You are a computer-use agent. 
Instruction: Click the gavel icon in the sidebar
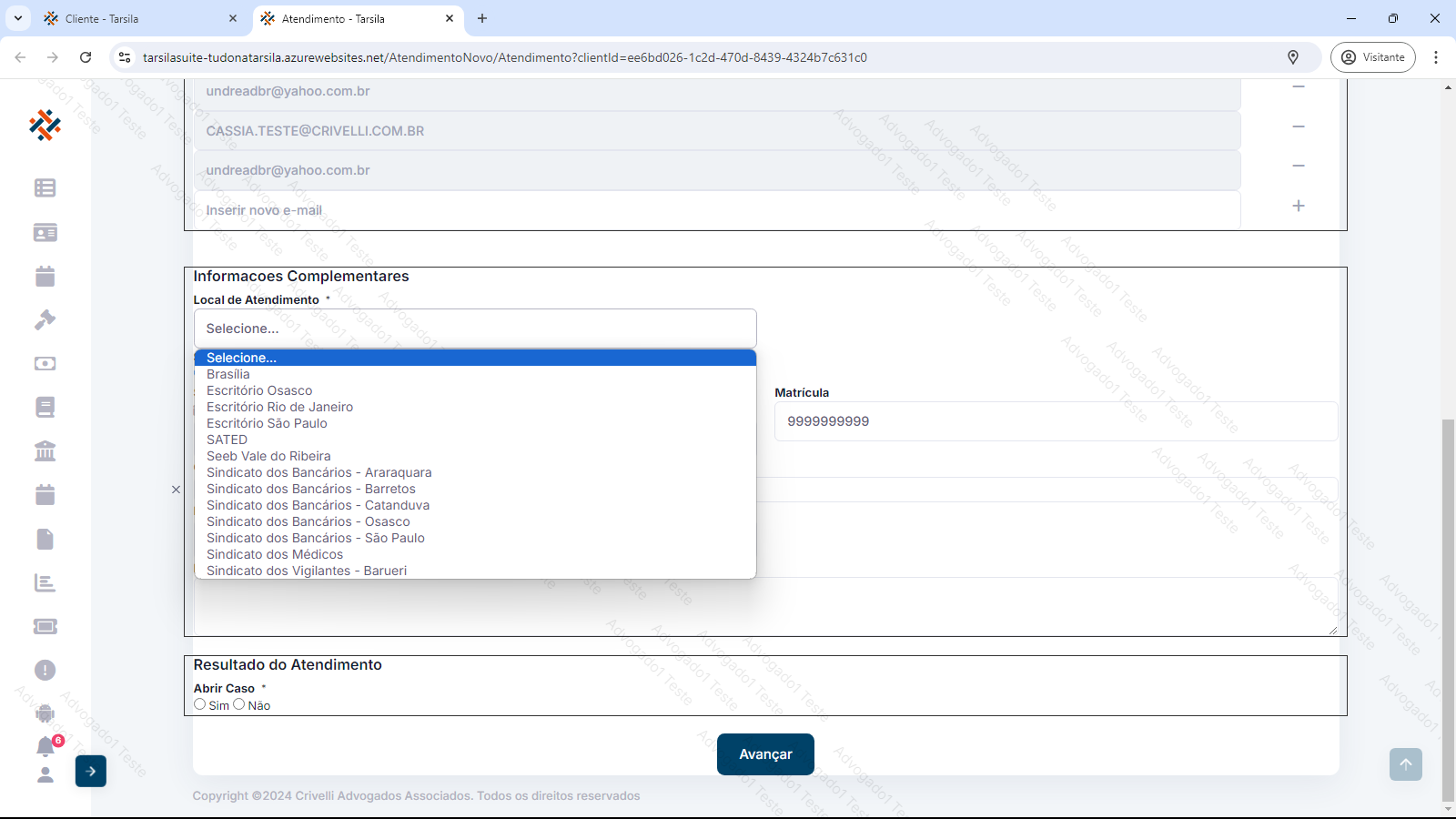pyautogui.click(x=45, y=319)
